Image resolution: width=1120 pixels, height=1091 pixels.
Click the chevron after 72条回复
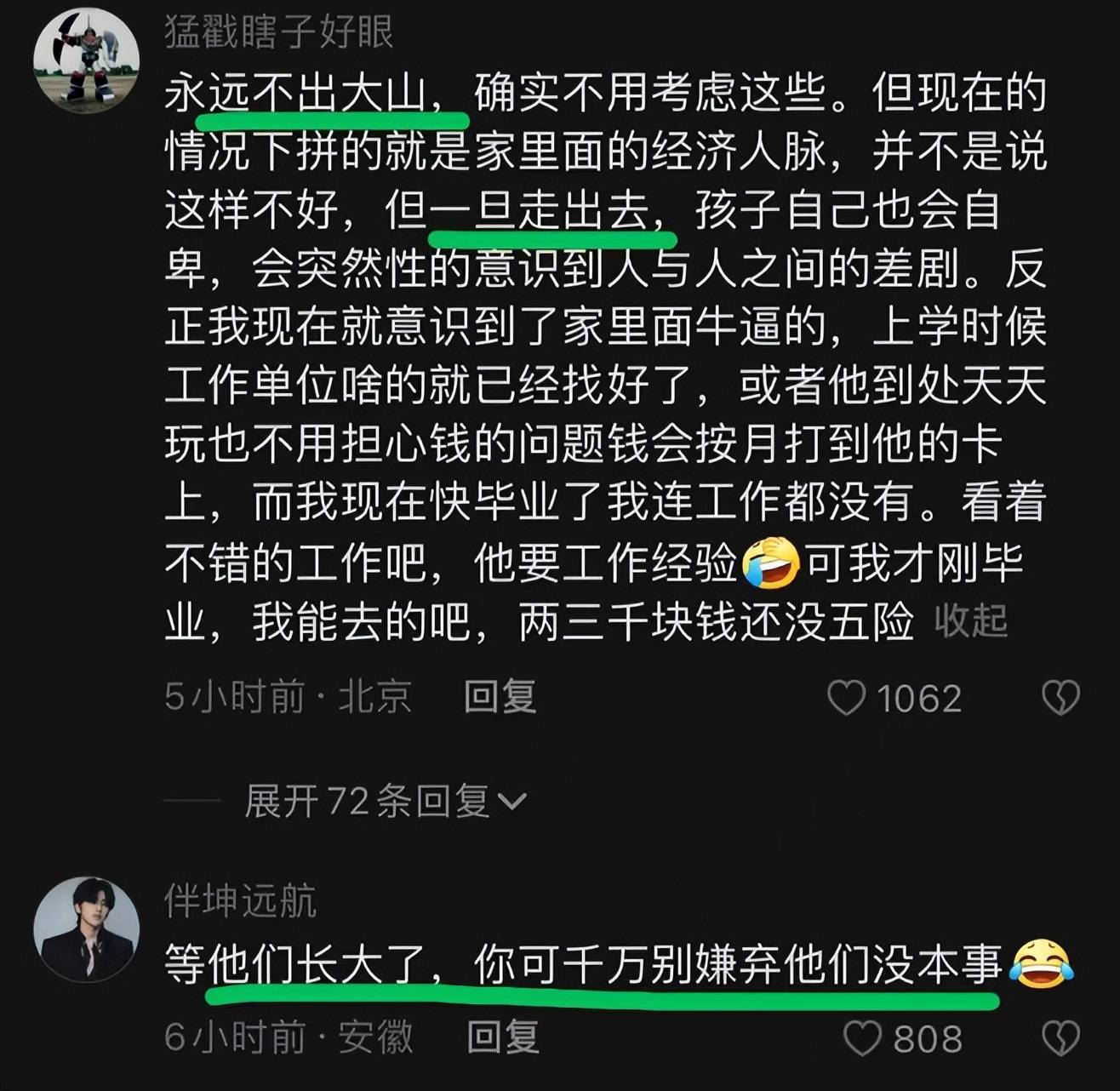(511, 802)
